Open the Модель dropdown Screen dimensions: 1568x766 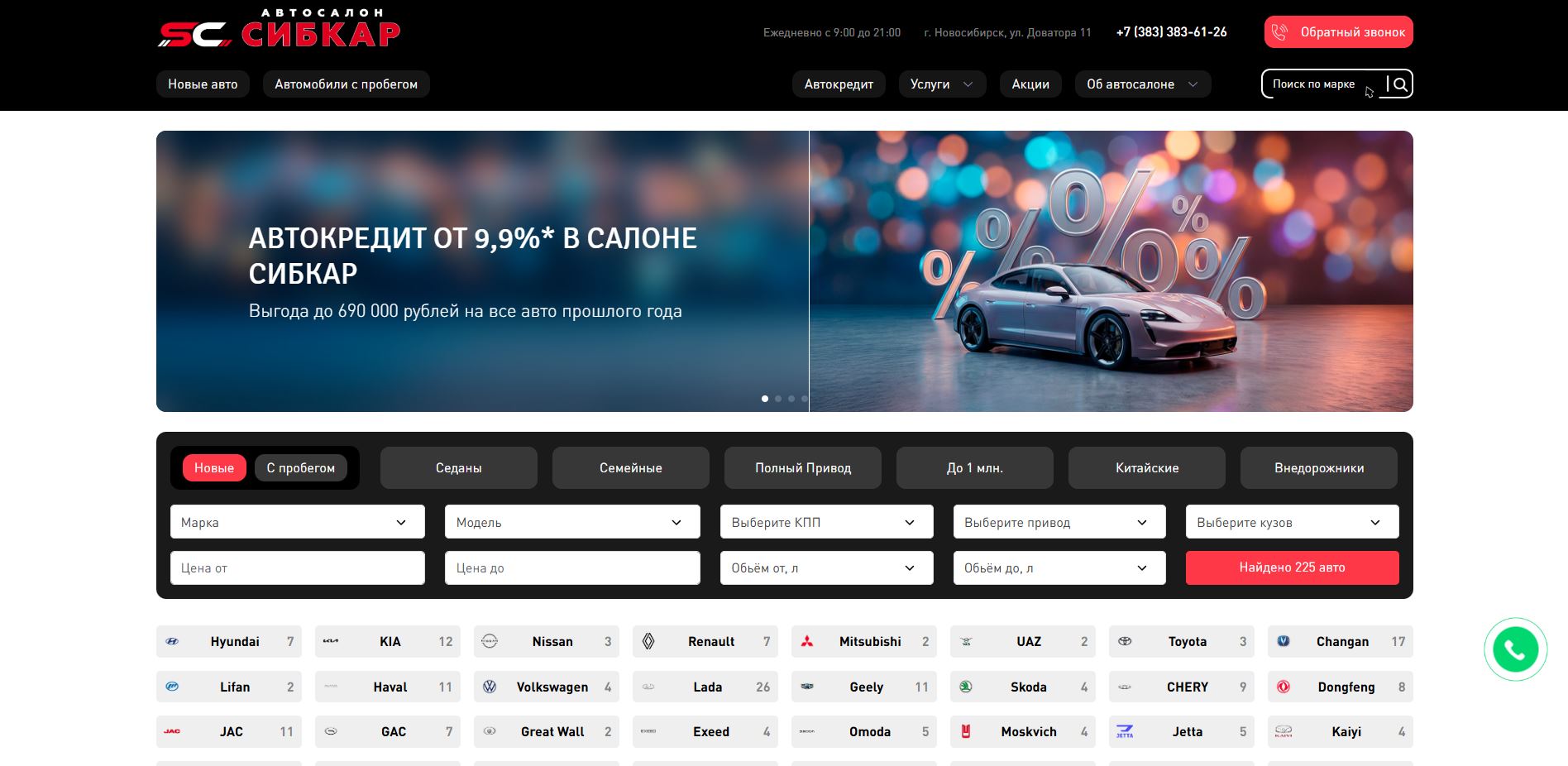[572, 522]
